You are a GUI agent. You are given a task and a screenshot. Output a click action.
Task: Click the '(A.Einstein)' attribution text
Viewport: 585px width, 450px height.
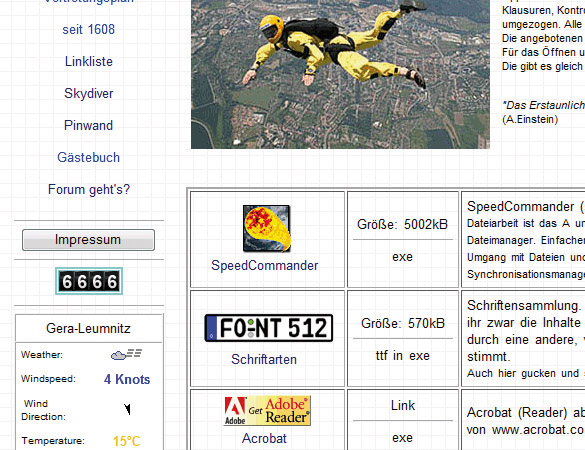530,119
